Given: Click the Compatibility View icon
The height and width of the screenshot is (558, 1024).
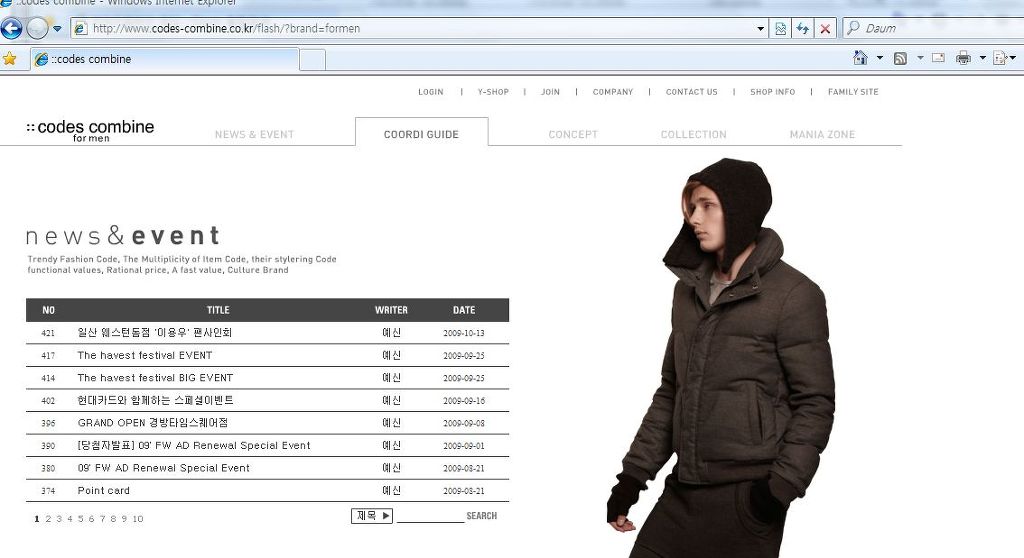Looking at the screenshot, I should point(780,29).
